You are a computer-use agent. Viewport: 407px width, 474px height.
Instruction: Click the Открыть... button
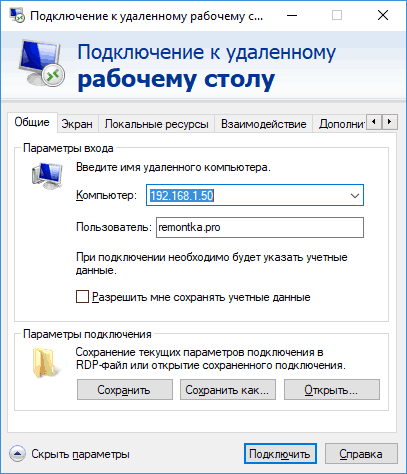pos(332,389)
